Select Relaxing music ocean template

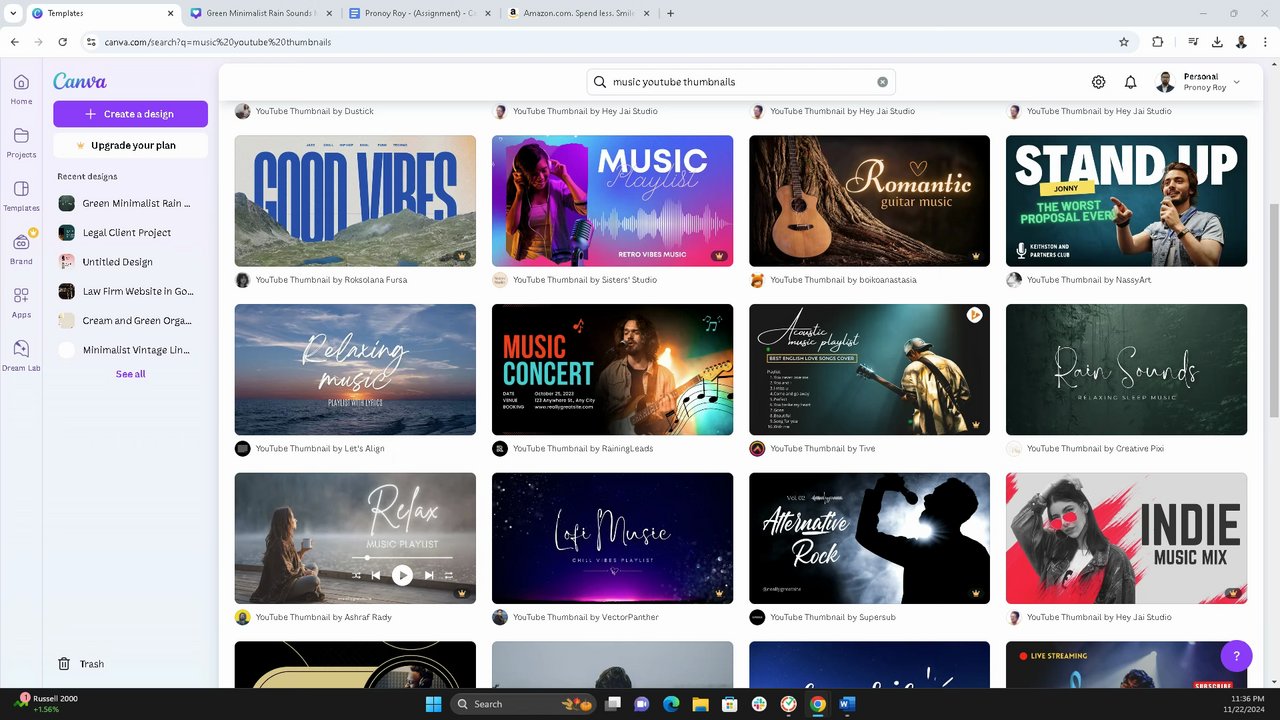[355, 370]
